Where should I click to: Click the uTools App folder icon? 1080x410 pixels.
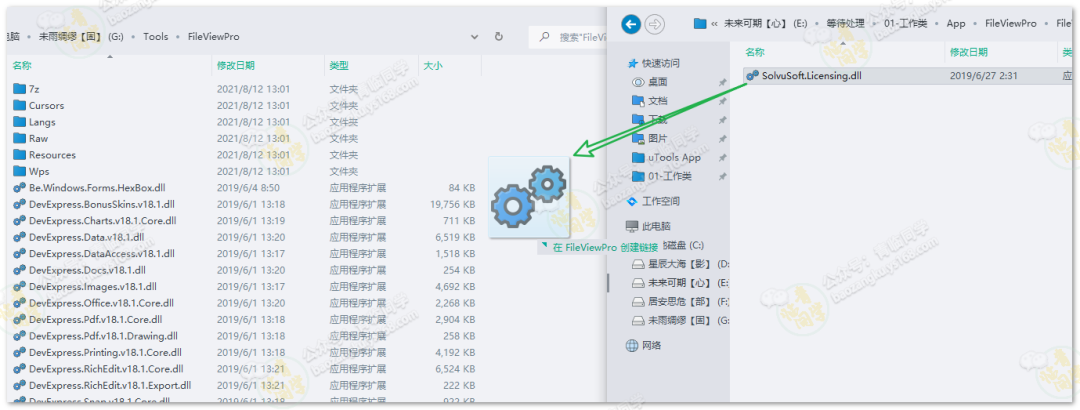pos(638,157)
